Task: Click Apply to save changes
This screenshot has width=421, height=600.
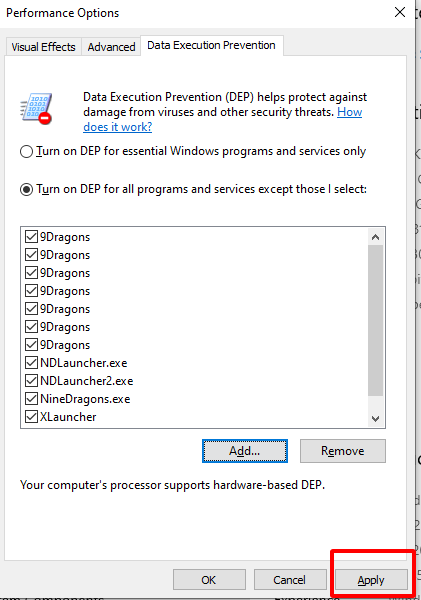Action: (x=371, y=580)
